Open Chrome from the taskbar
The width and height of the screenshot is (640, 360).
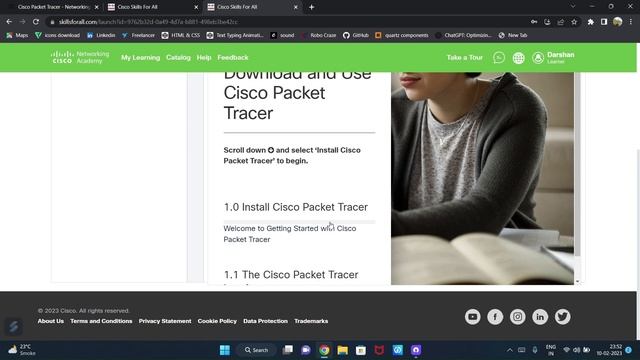pyautogui.click(x=324, y=350)
